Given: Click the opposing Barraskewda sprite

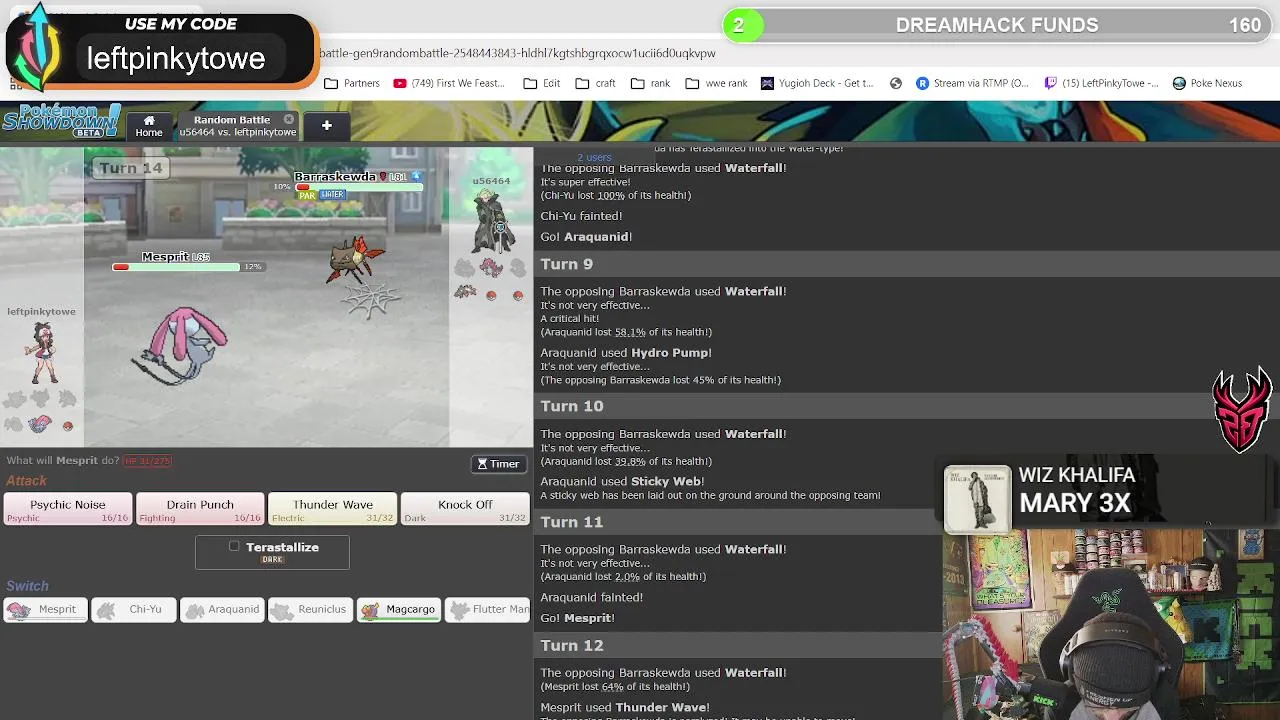Looking at the screenshot, I should pyautogui.click(x=355, y=260).
